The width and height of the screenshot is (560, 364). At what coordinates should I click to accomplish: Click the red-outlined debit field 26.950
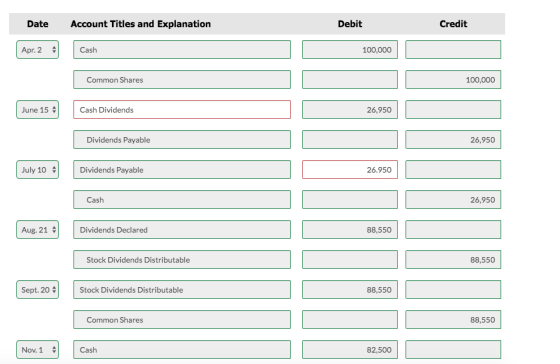(350, 170)
